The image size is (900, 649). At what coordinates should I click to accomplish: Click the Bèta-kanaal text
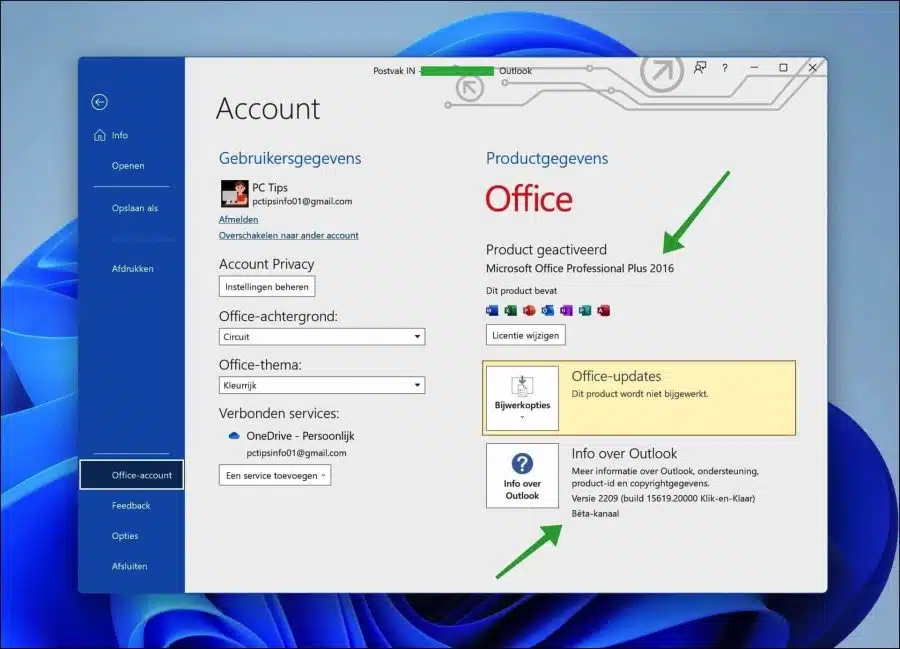[x=595, y=514]
